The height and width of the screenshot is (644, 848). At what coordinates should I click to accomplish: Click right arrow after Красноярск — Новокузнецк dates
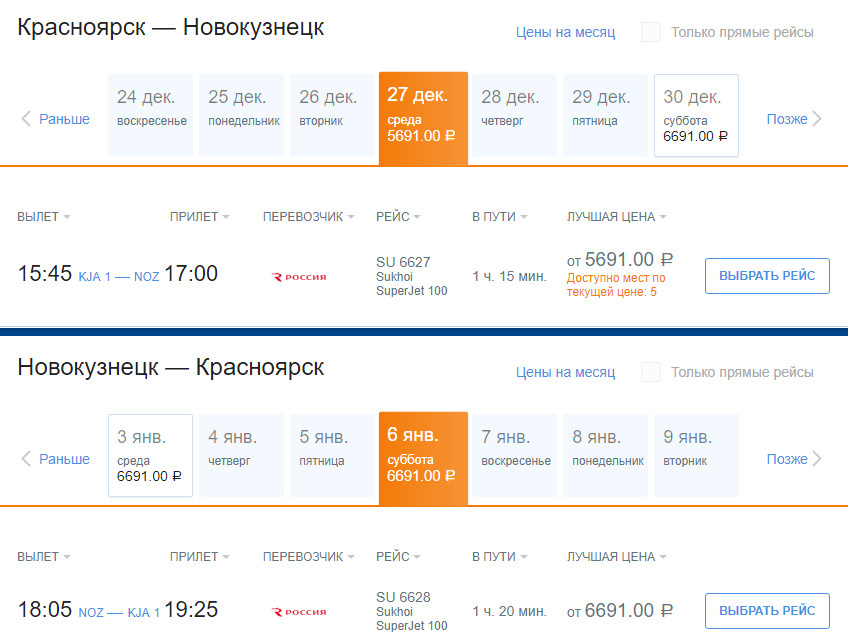click(x=817, y=119)
